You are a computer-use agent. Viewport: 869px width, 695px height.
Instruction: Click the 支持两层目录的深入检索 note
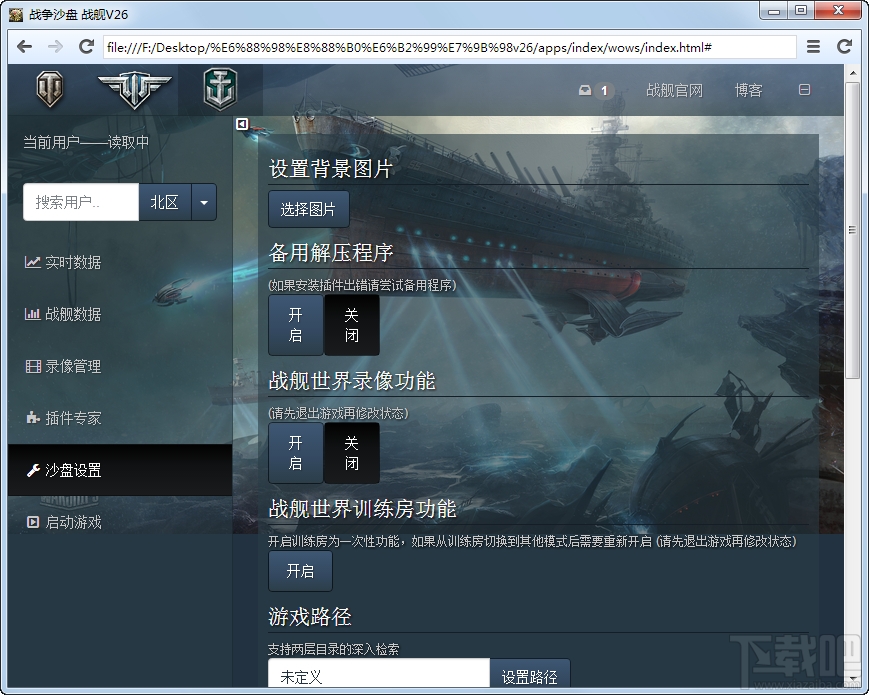334,648
